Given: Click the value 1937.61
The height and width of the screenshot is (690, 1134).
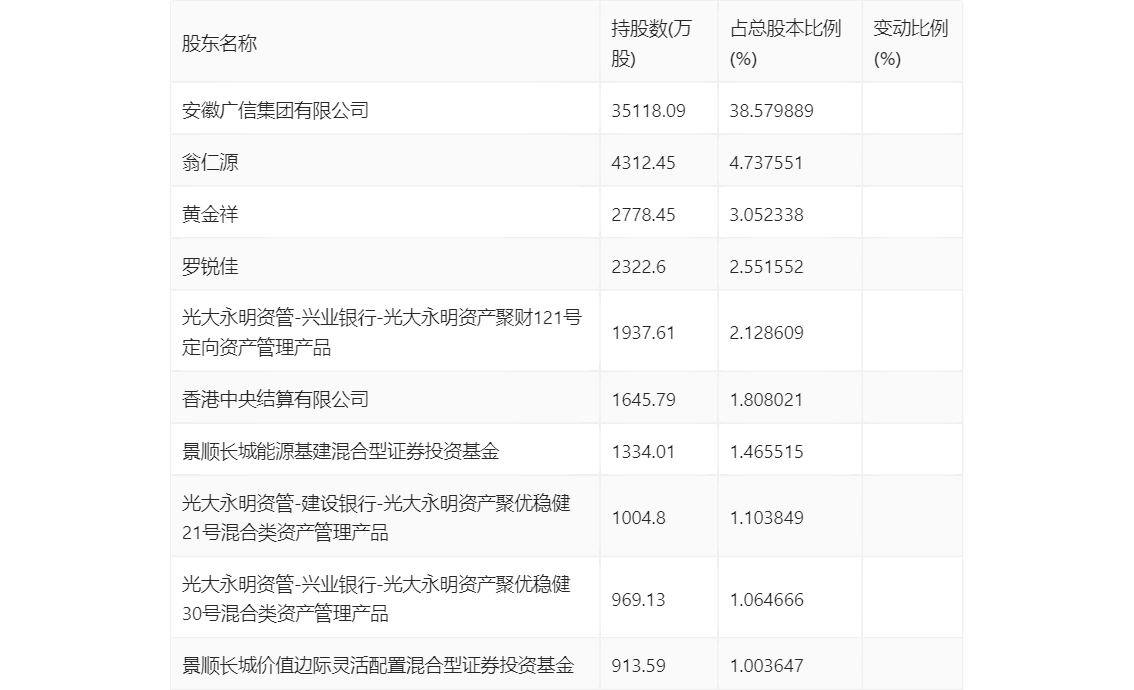Looking at the screenshot, I should [643, 333].
